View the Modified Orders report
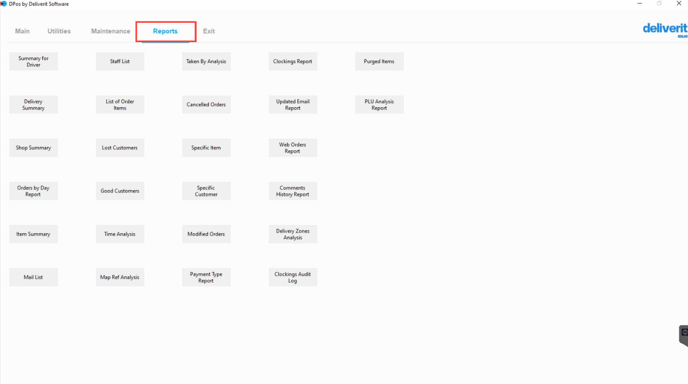The height and width of the screenshot is (384, 688). click(x=206, y=234)
